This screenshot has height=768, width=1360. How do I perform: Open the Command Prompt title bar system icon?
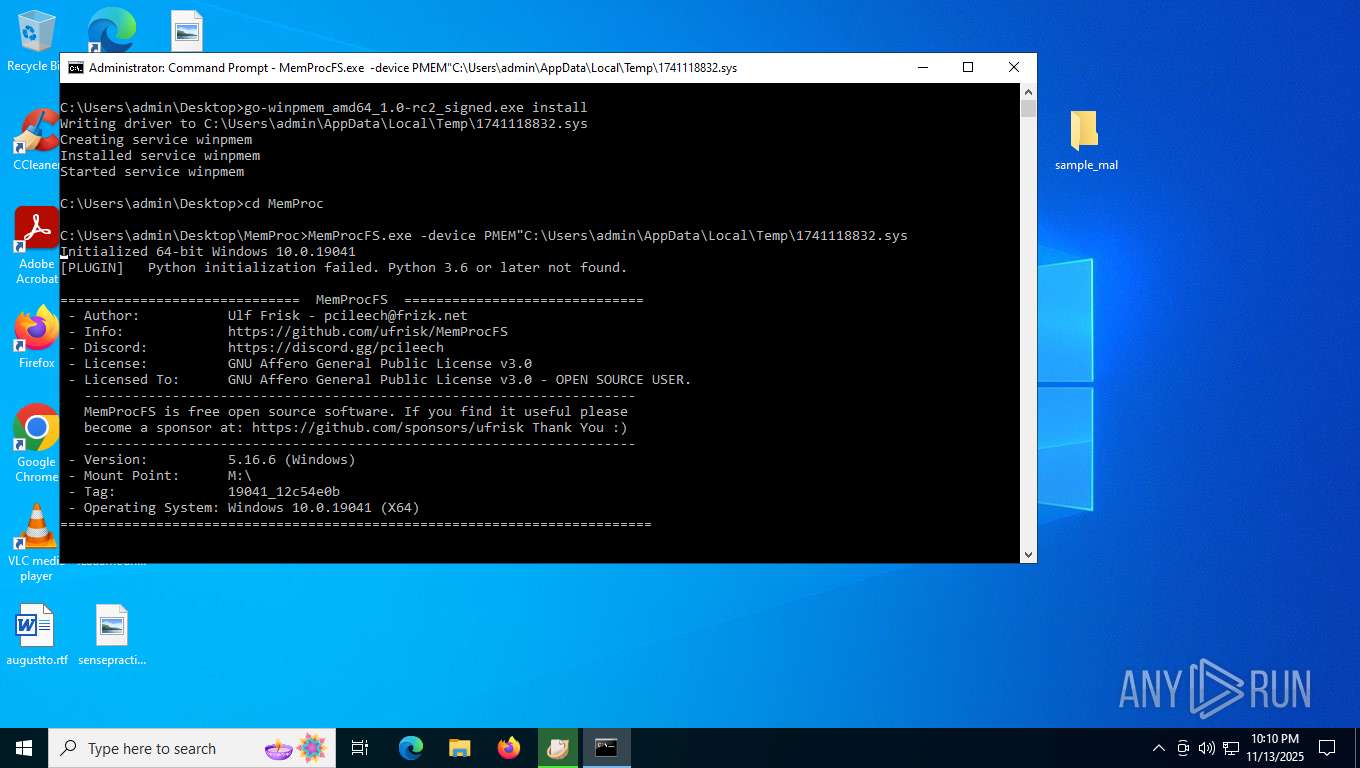click(x=75, y=67)
